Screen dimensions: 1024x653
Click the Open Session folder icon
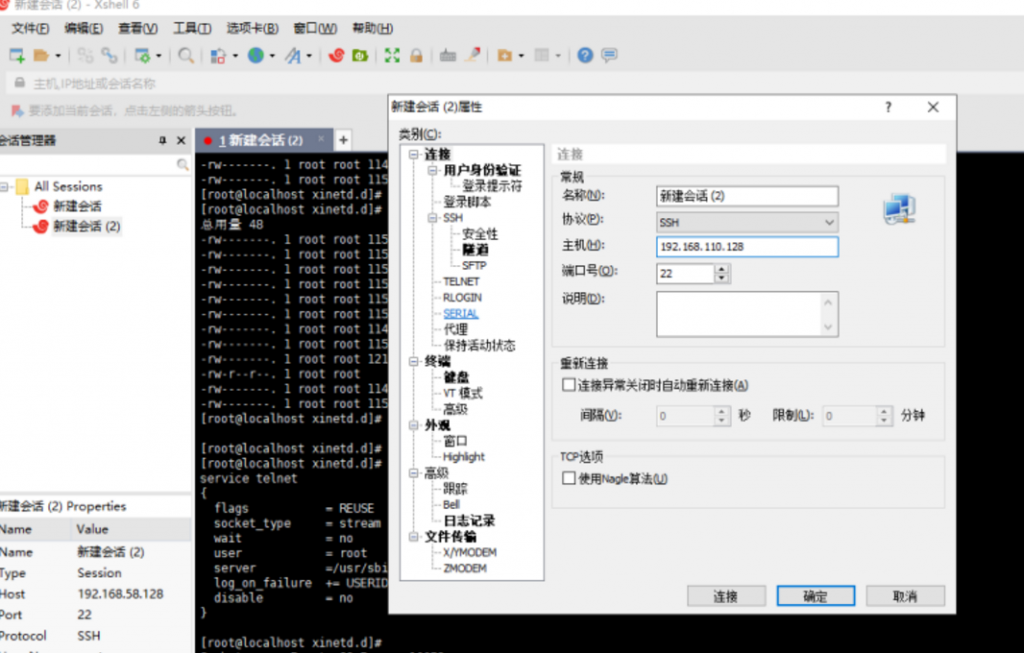pyautogui.click(x=41, y=56)
